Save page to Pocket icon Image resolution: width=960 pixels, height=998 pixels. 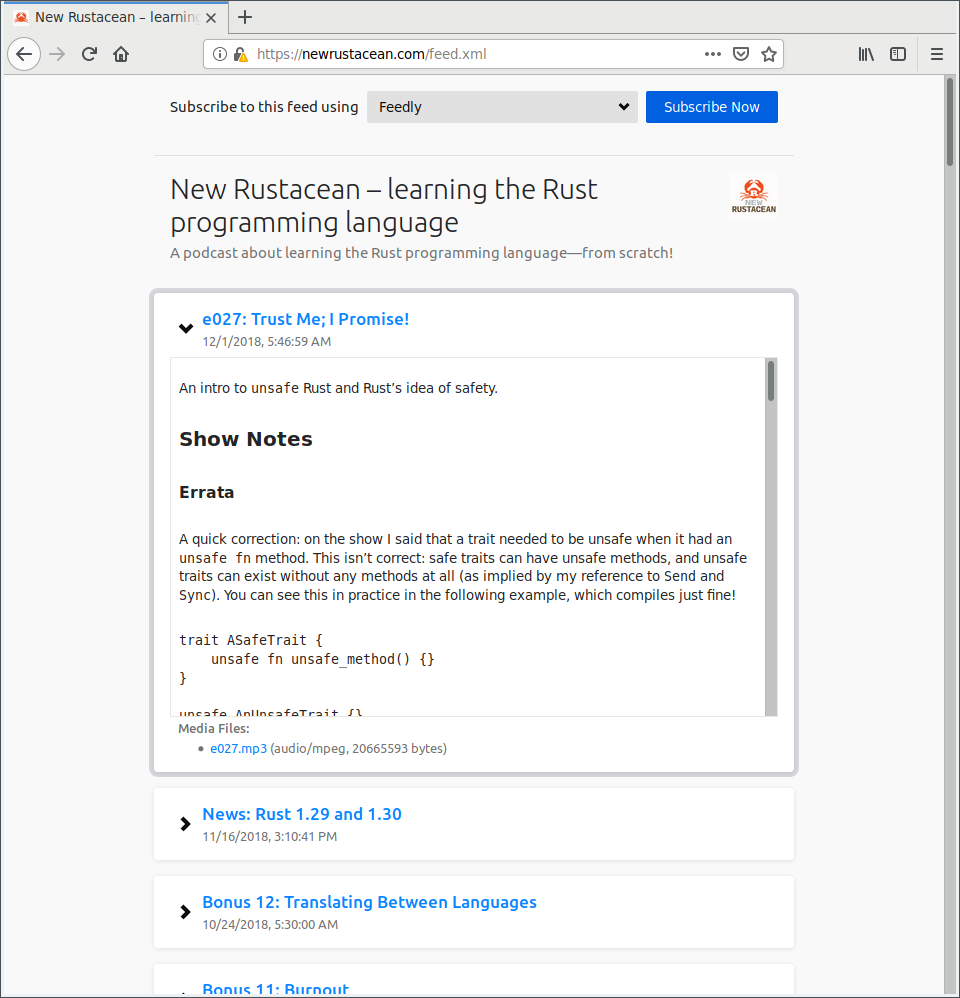(x=741, y=54)
